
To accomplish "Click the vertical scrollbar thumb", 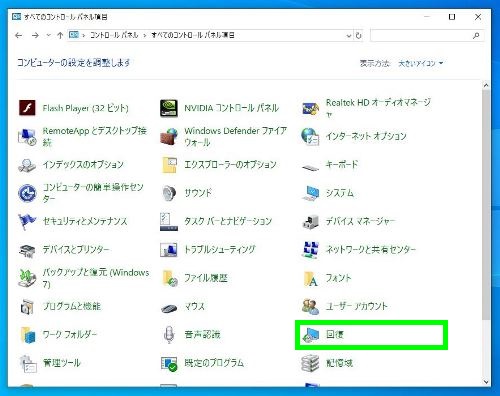I will click(x=486, y=205).
